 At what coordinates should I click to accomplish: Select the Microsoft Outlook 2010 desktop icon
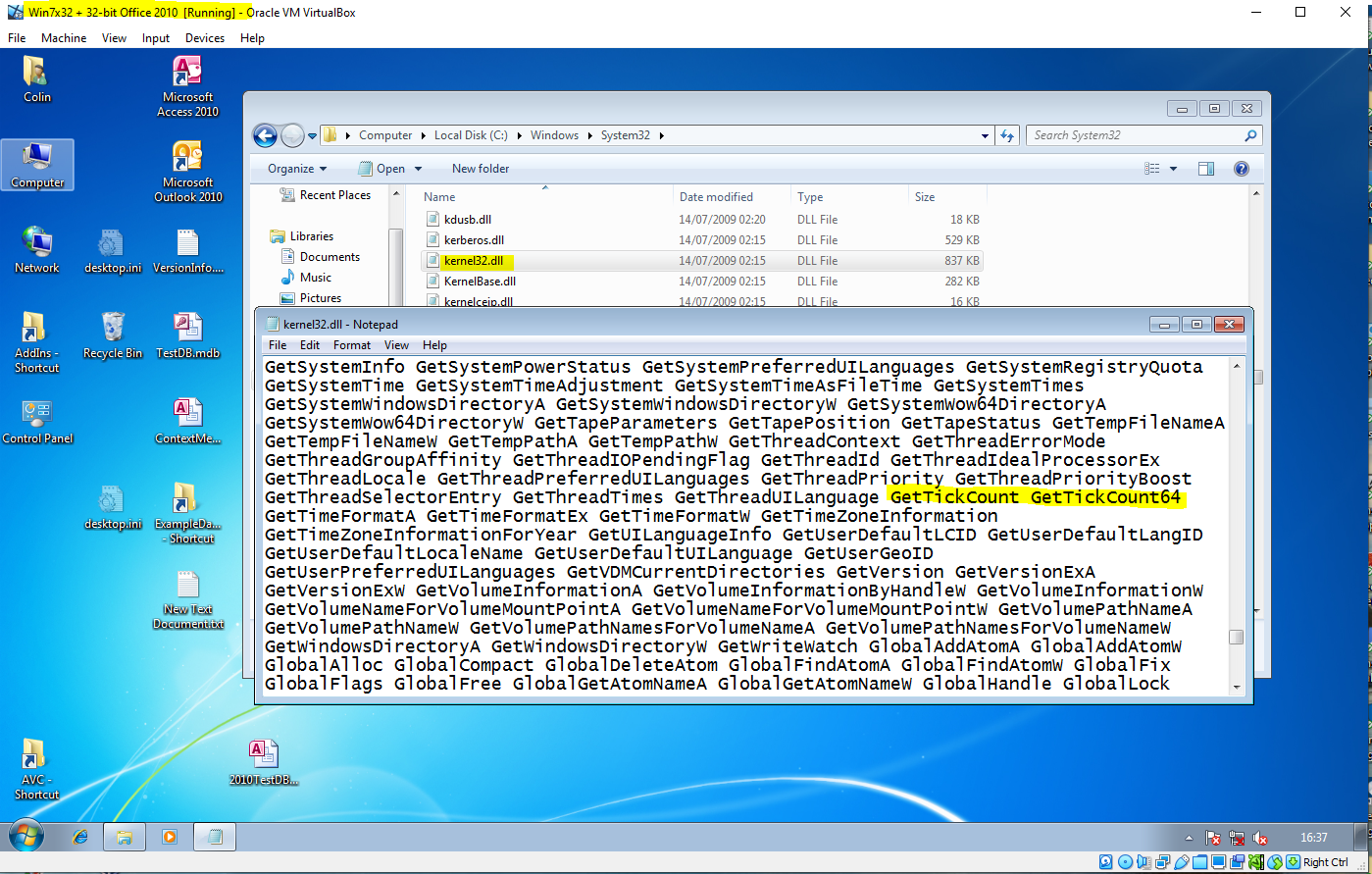[x=187, y=172]
